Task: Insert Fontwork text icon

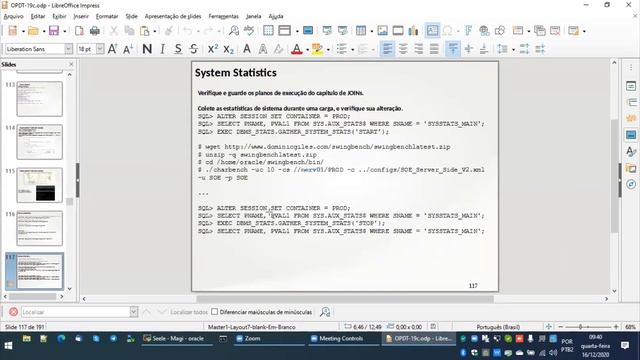Action: coord(468,31)
